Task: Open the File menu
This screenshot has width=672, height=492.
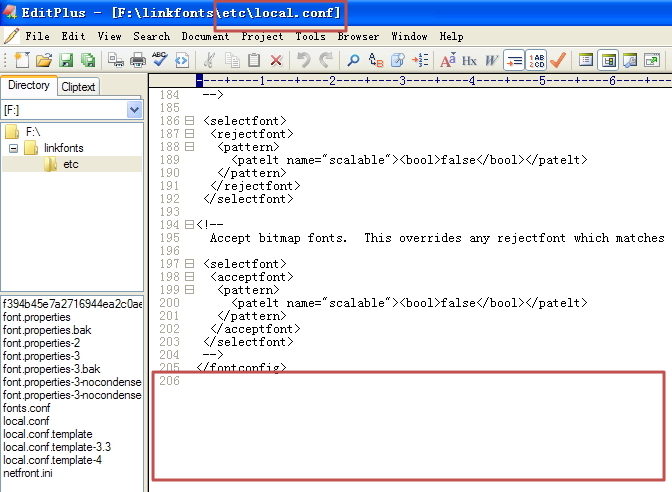Action: (x=37, y=36)
